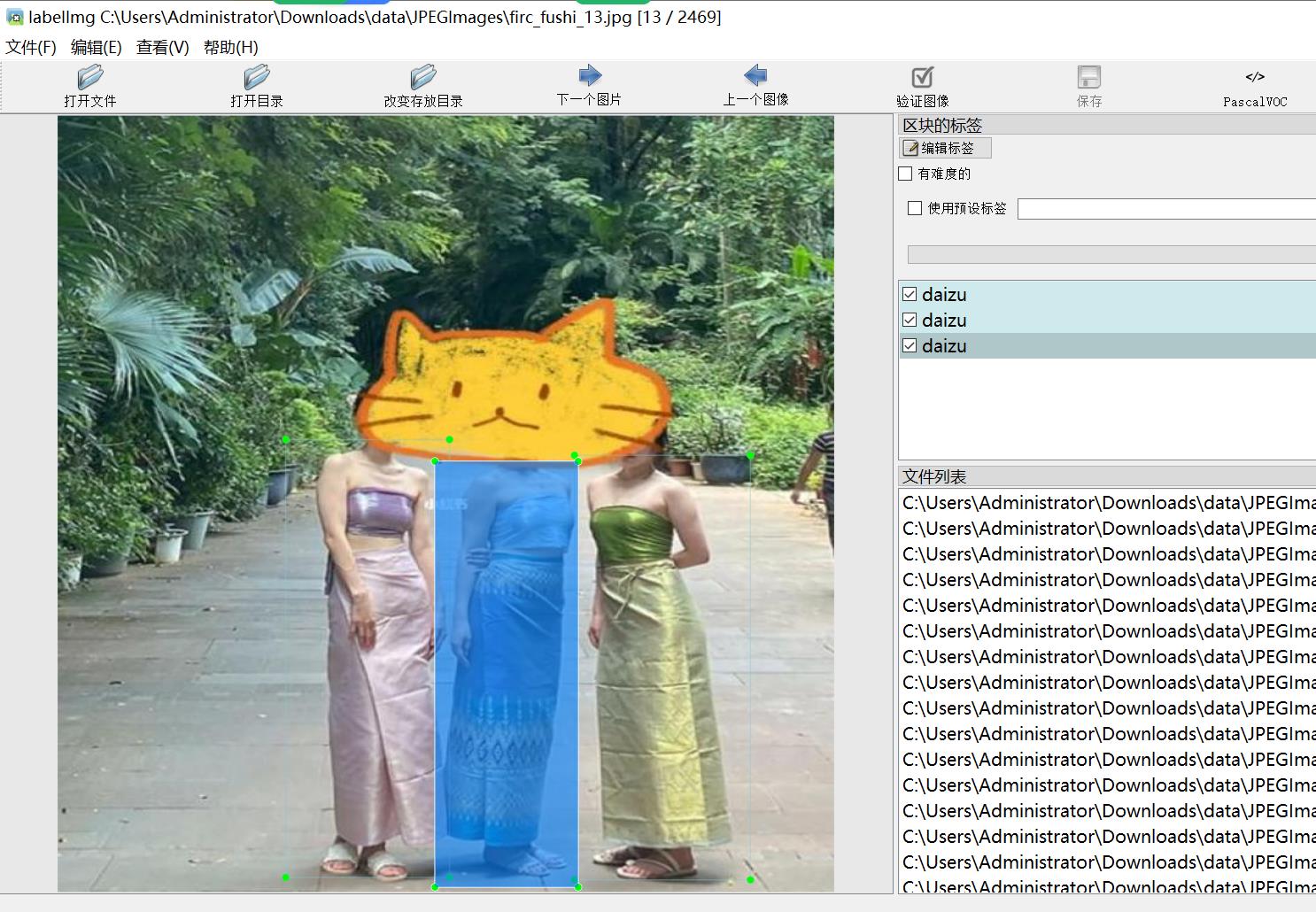The width and height of the screenshot is (1316, 912).
Task: Toggle the second daizu label checkbox
Action: (x=910, y=320)
